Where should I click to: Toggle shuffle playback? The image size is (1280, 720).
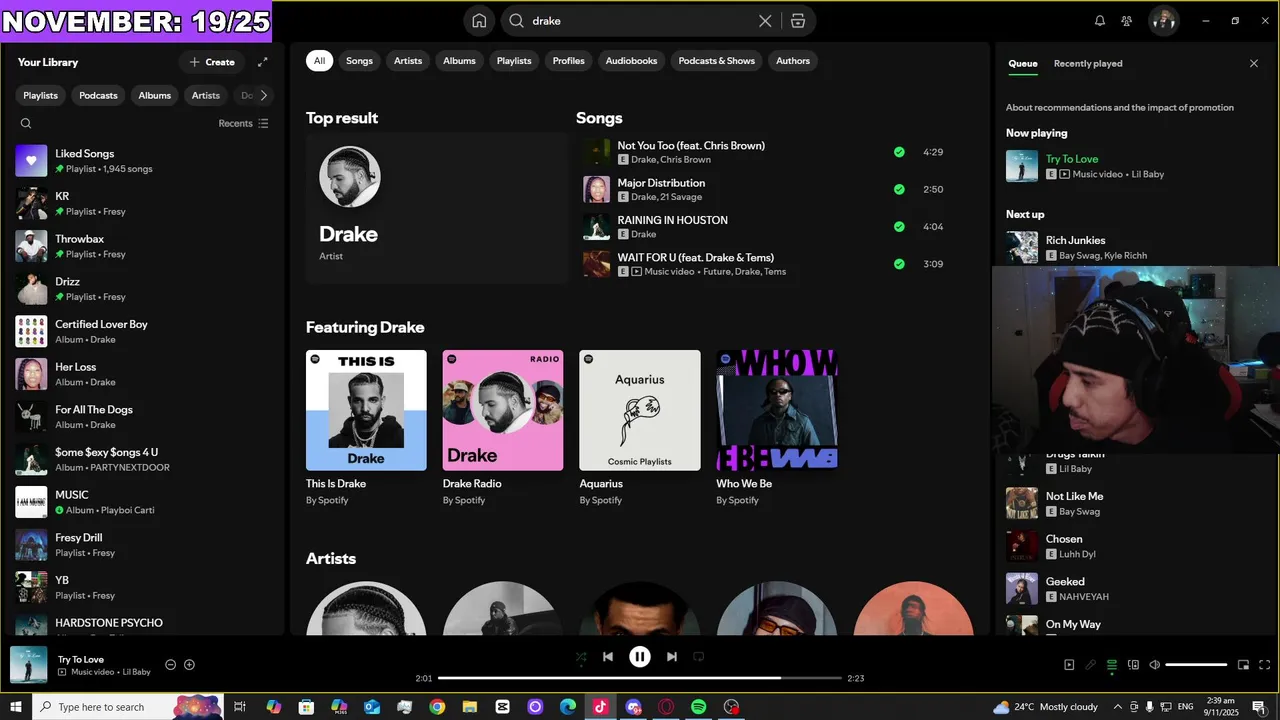[x=581, y=657]
